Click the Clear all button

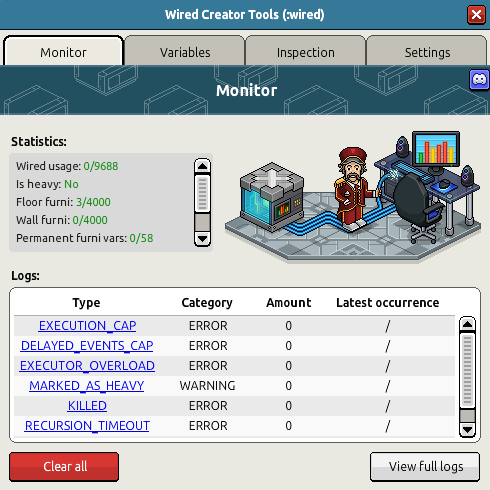pos(64,467)
